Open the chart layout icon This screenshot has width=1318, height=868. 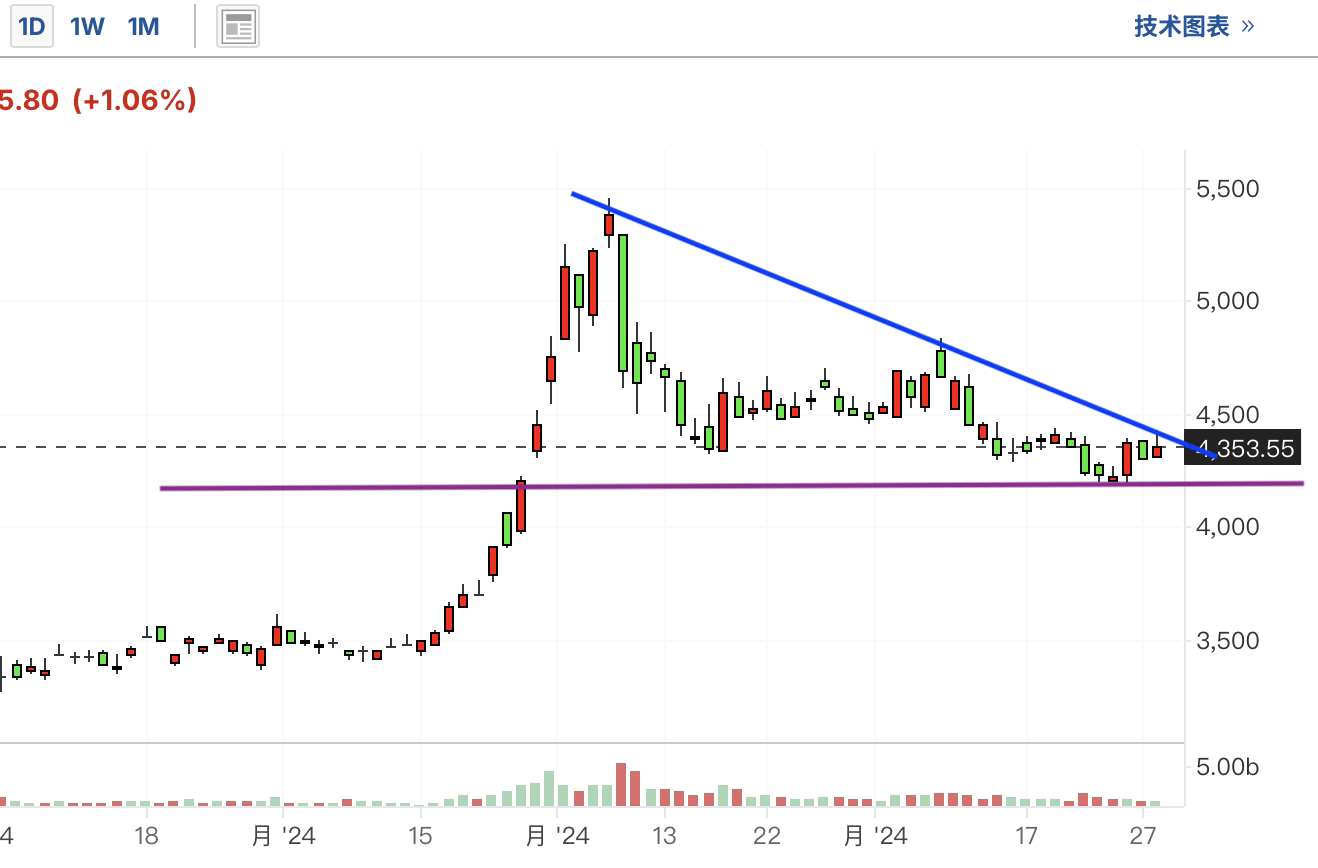(x=238, y=27)
